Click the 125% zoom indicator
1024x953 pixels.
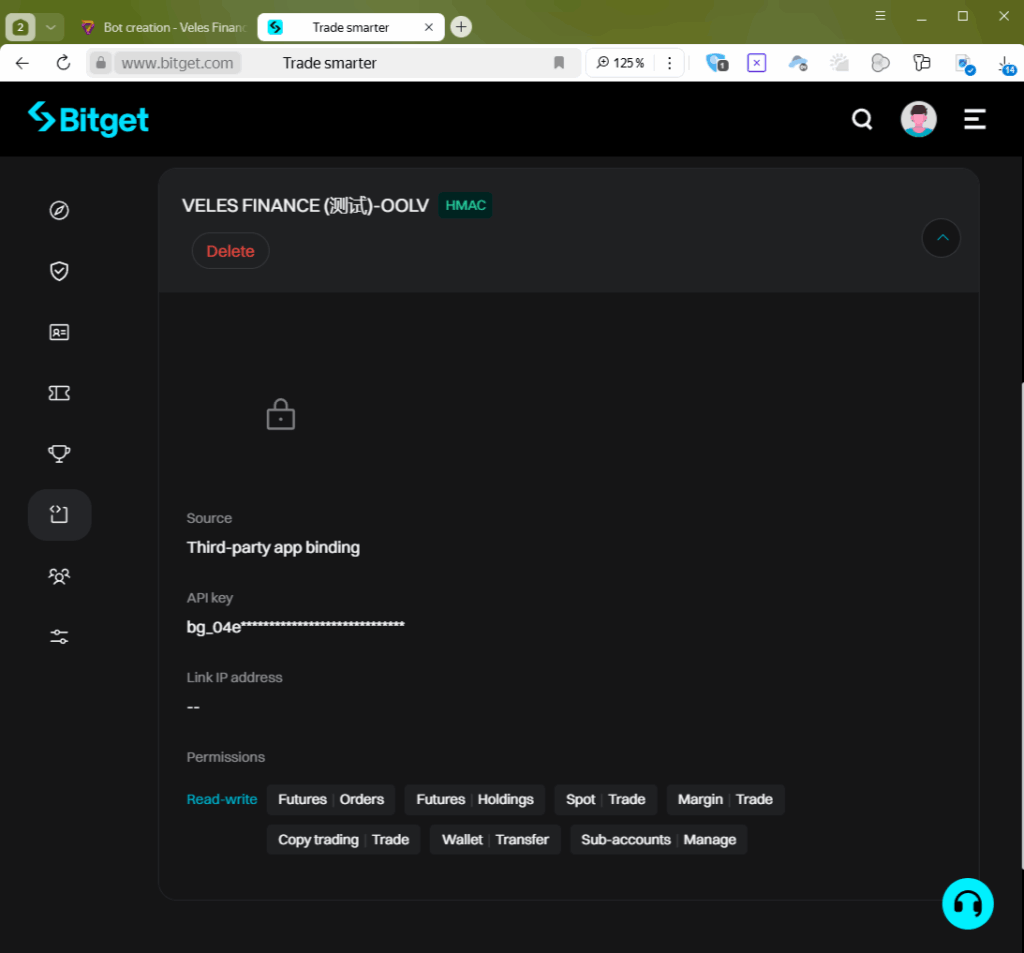tap(620, 63)
